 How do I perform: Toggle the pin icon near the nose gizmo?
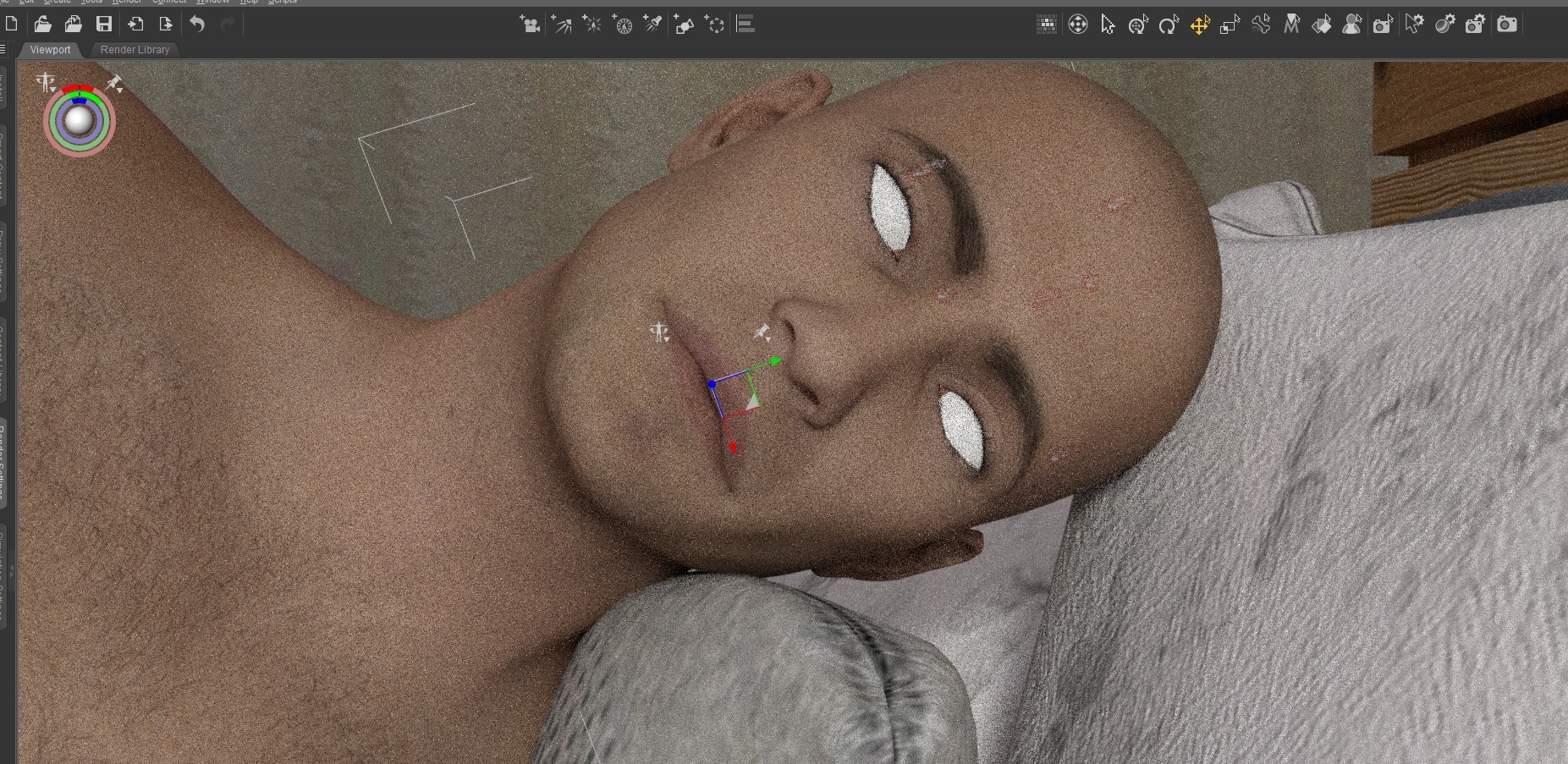pyautogui.click(x=762, y=332)
